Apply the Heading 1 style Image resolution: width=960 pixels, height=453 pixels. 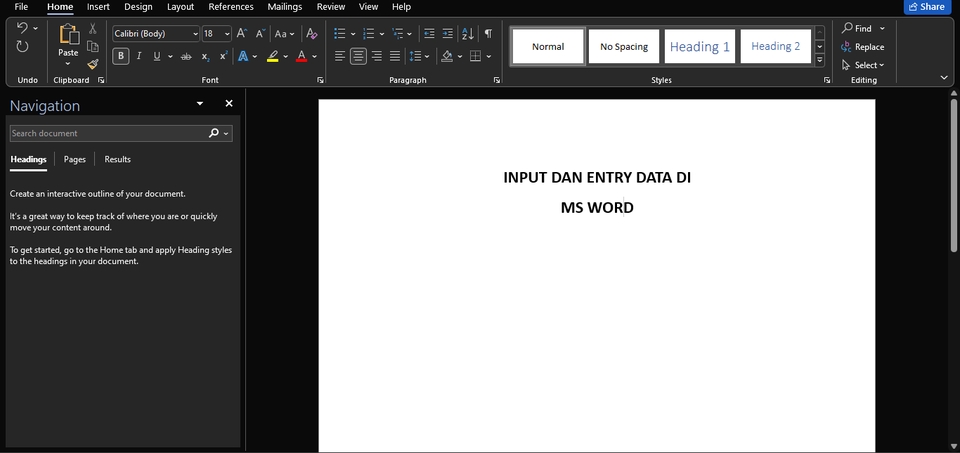(700, 46)
